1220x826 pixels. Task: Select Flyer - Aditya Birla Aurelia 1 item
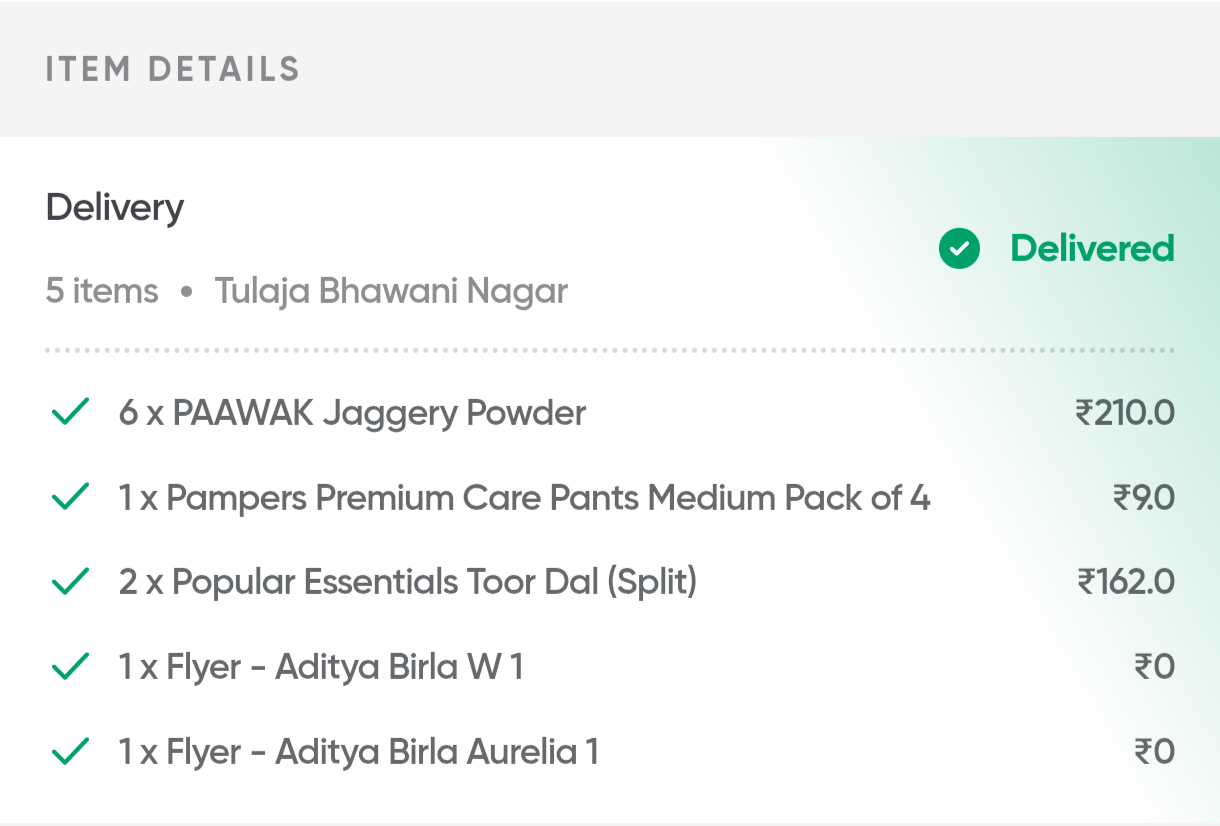[x=358, y=752]
